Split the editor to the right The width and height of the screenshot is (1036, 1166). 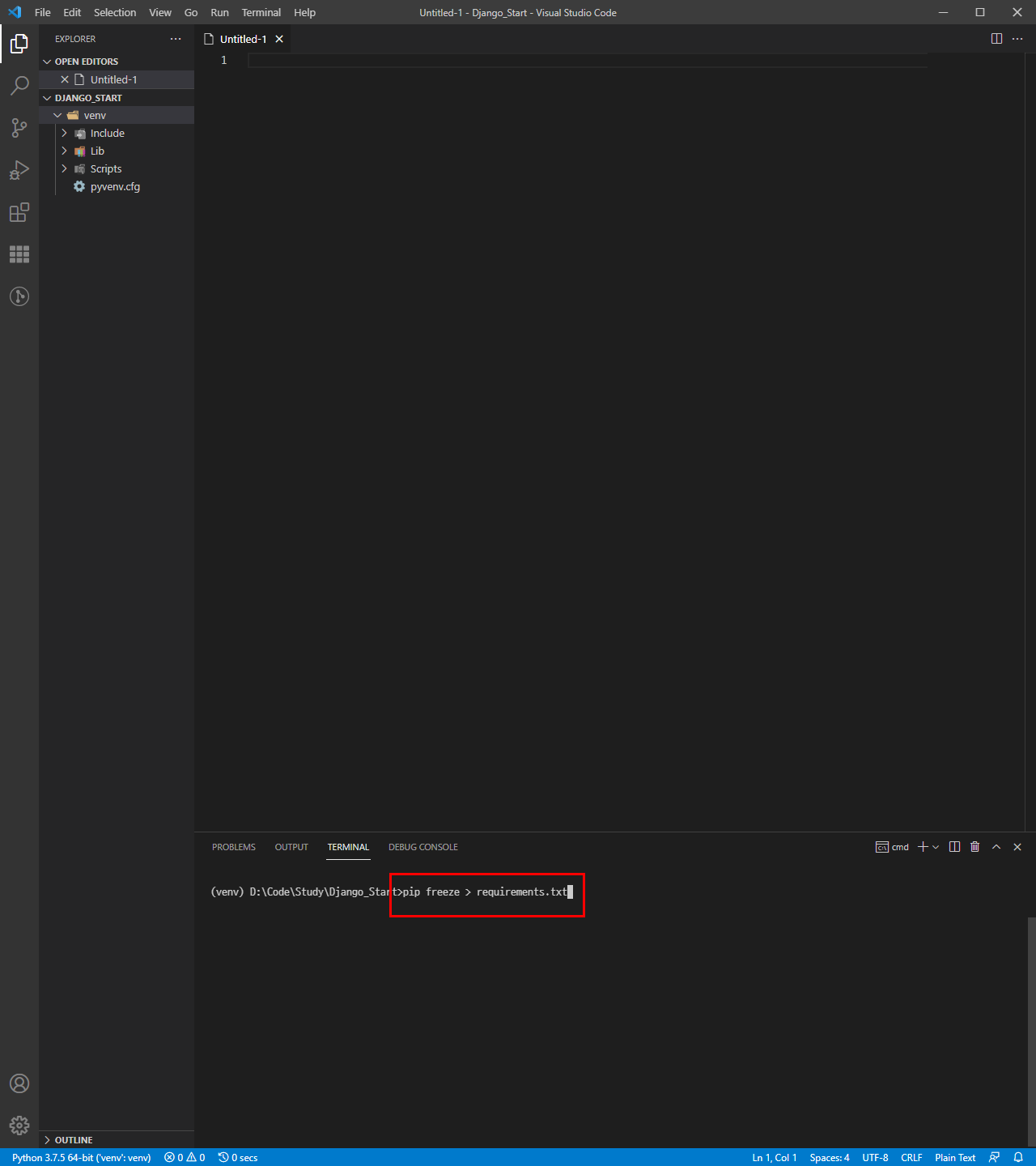[996, 39]
